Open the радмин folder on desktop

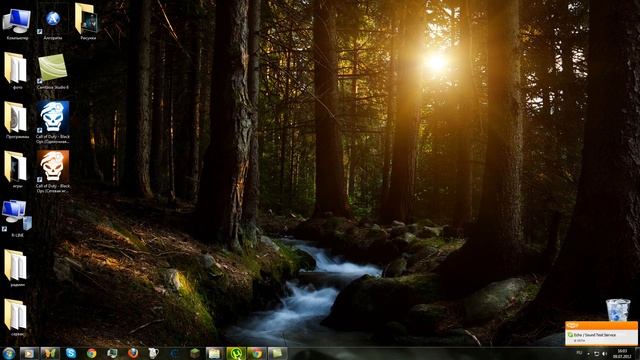(17, 268)
